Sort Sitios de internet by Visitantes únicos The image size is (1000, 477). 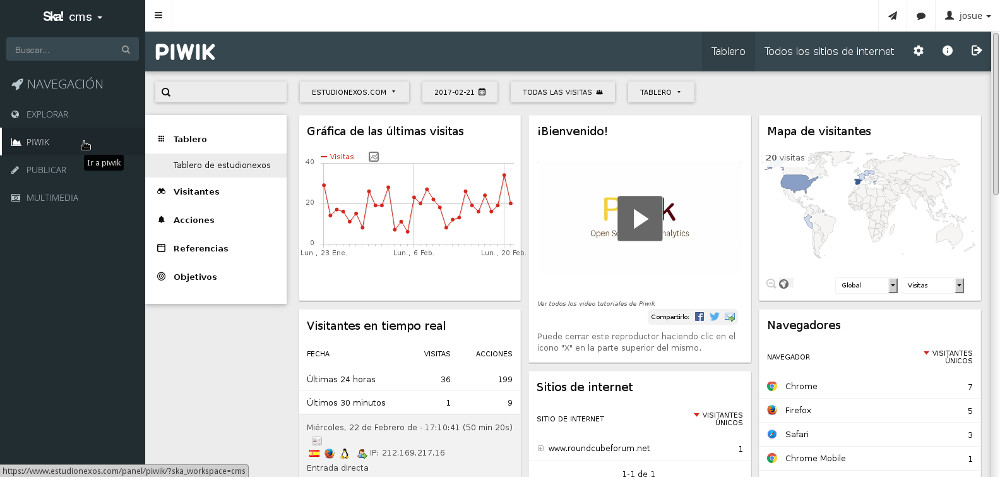pyautogui.click(x=718, y=418)
